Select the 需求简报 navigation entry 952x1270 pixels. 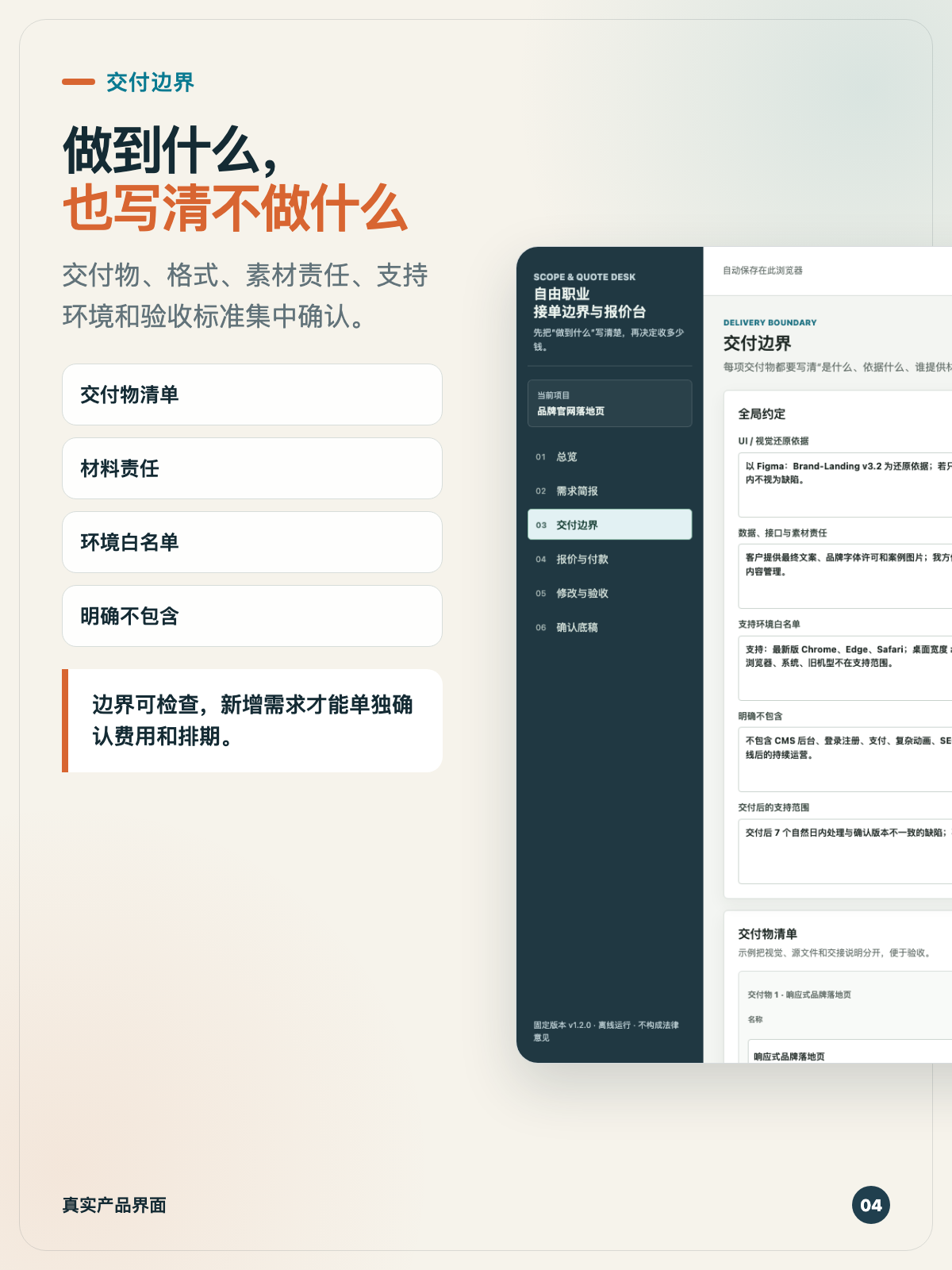(609, 491)
